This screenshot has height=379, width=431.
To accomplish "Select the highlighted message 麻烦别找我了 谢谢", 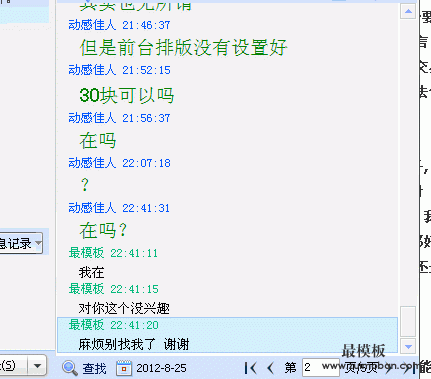I will click(x=134, y=344).
